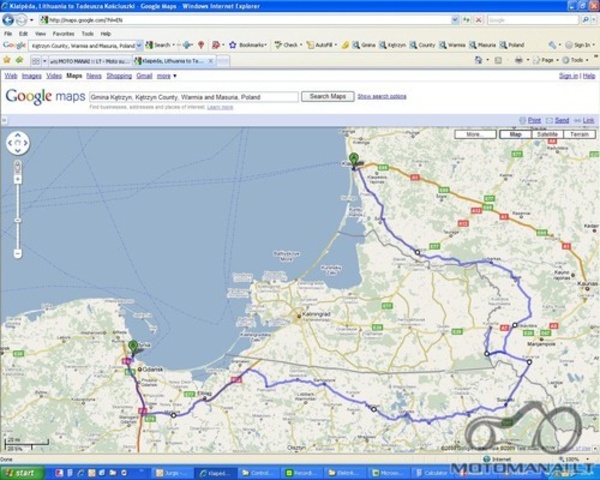600x480 pixels.
Task: Click the AutoFill toolbar button
Action: point(320,45)
